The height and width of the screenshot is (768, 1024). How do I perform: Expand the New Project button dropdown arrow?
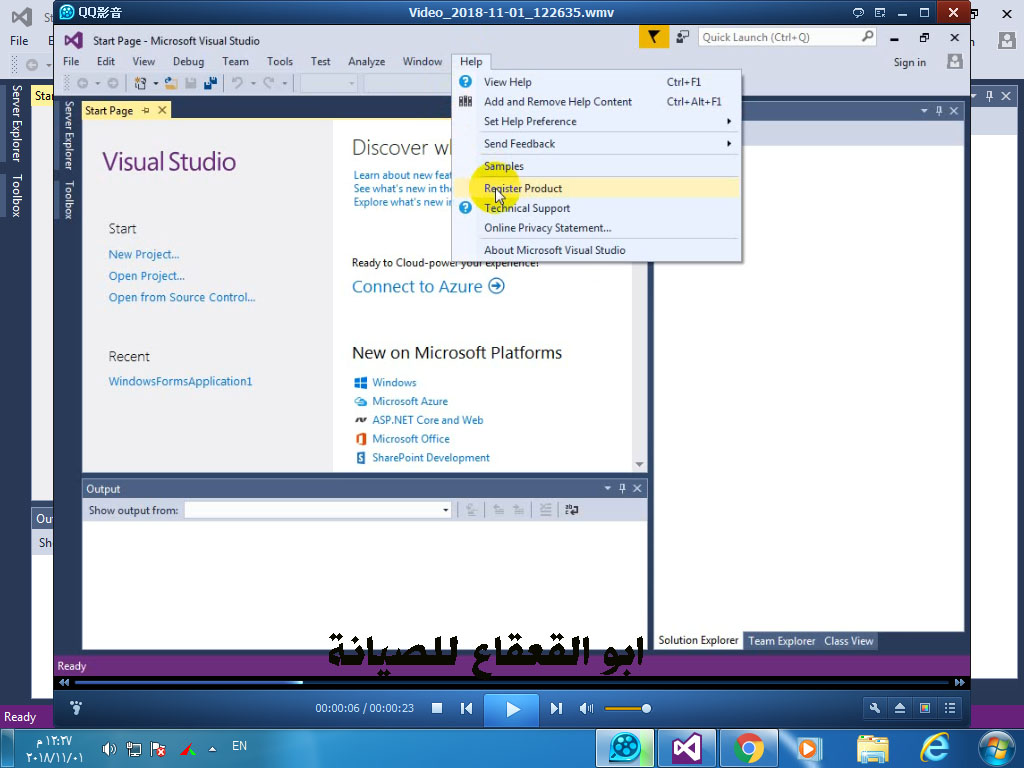155,84
